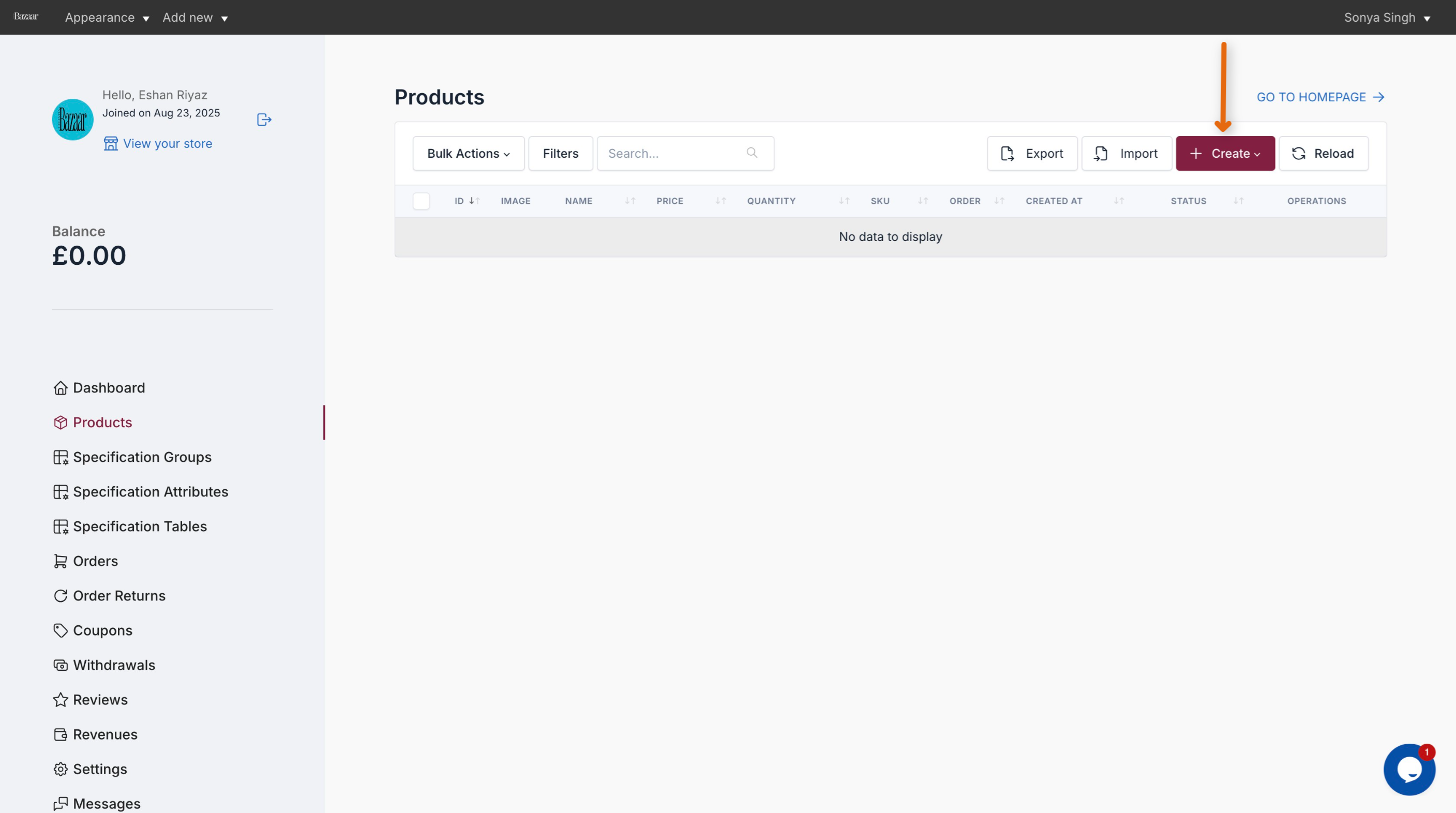This screenshot has height=813, width=1456.
Task: Click the Import button
Action: pos(1127,153)
